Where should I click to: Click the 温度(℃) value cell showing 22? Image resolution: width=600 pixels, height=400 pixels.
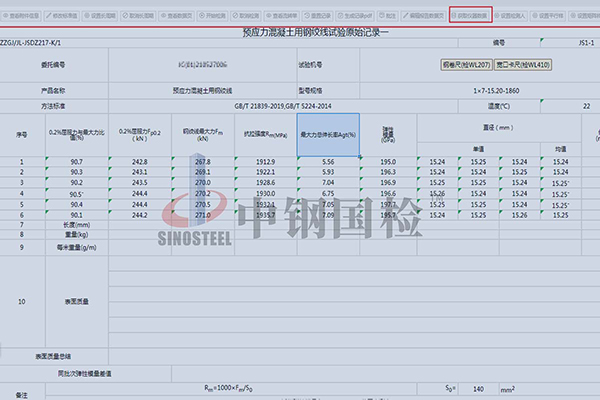coord(585,105)
